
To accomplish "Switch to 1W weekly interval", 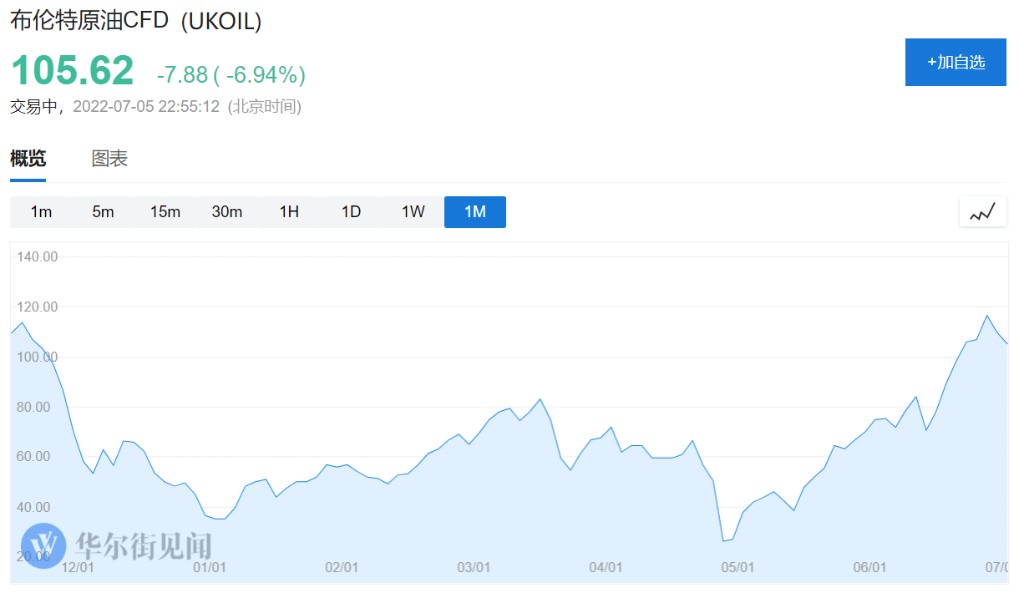I will click(x=413, y=212).
